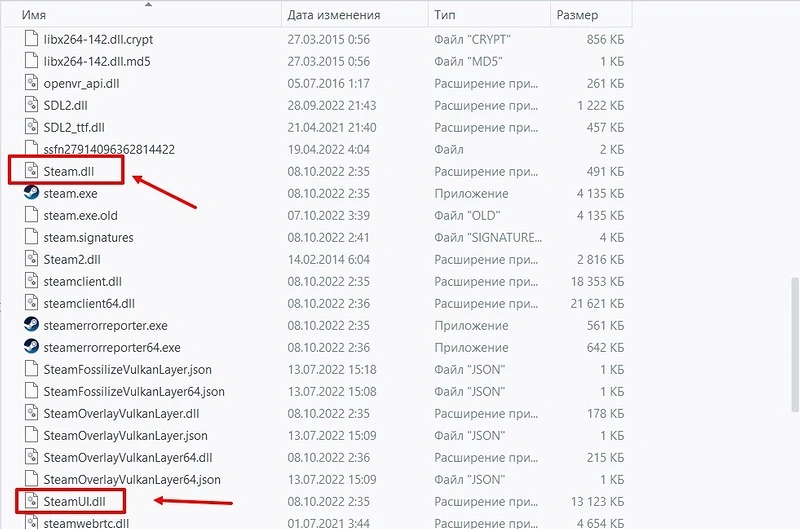This screenshot has width=800, height=529.
Task: Click the steam.exe.old file icon
Action: [31, 215]
